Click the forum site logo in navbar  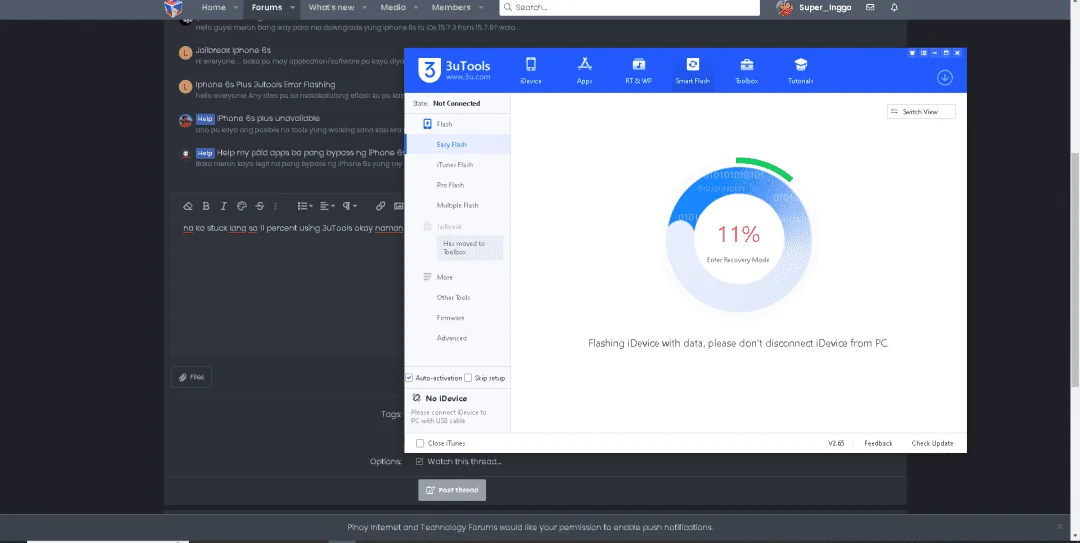click(x=174, y=8)
